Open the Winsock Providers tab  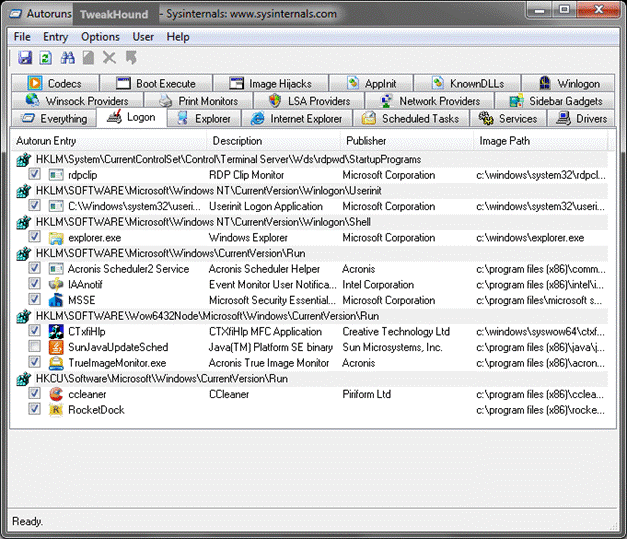(78, 101)
